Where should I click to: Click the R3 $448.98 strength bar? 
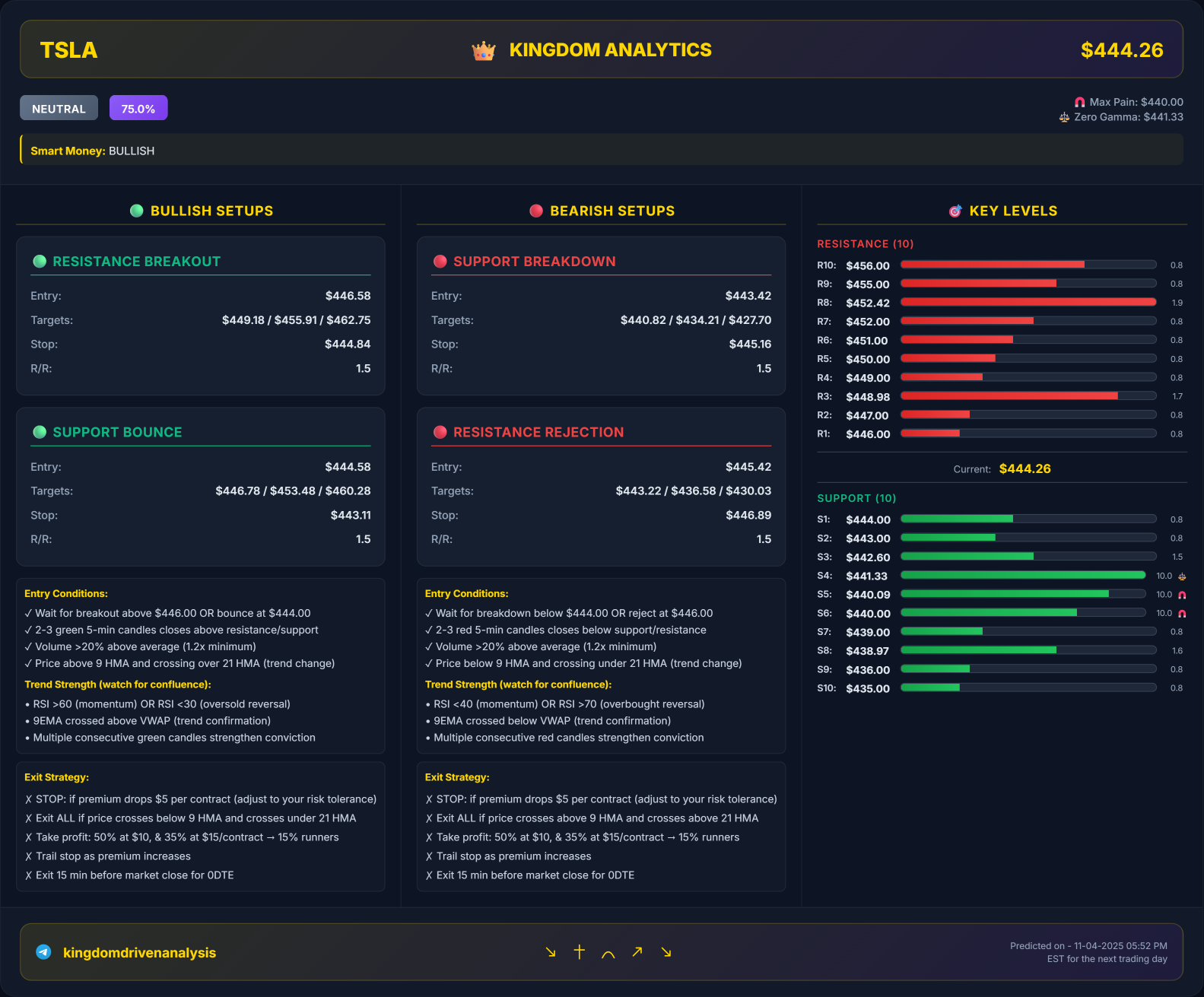(1028, 396)
